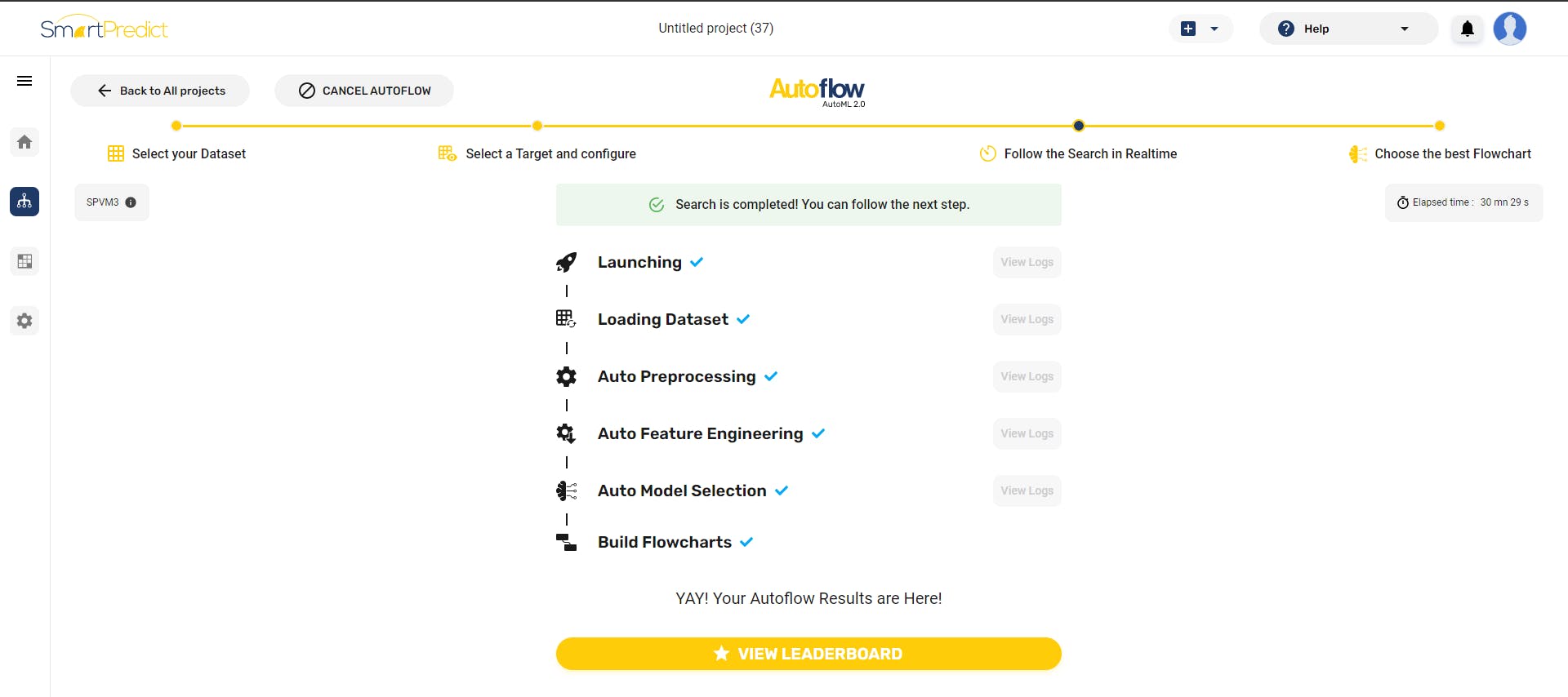
Task: Click progress dot for target configuration step
Action: (x=537, y=126)
